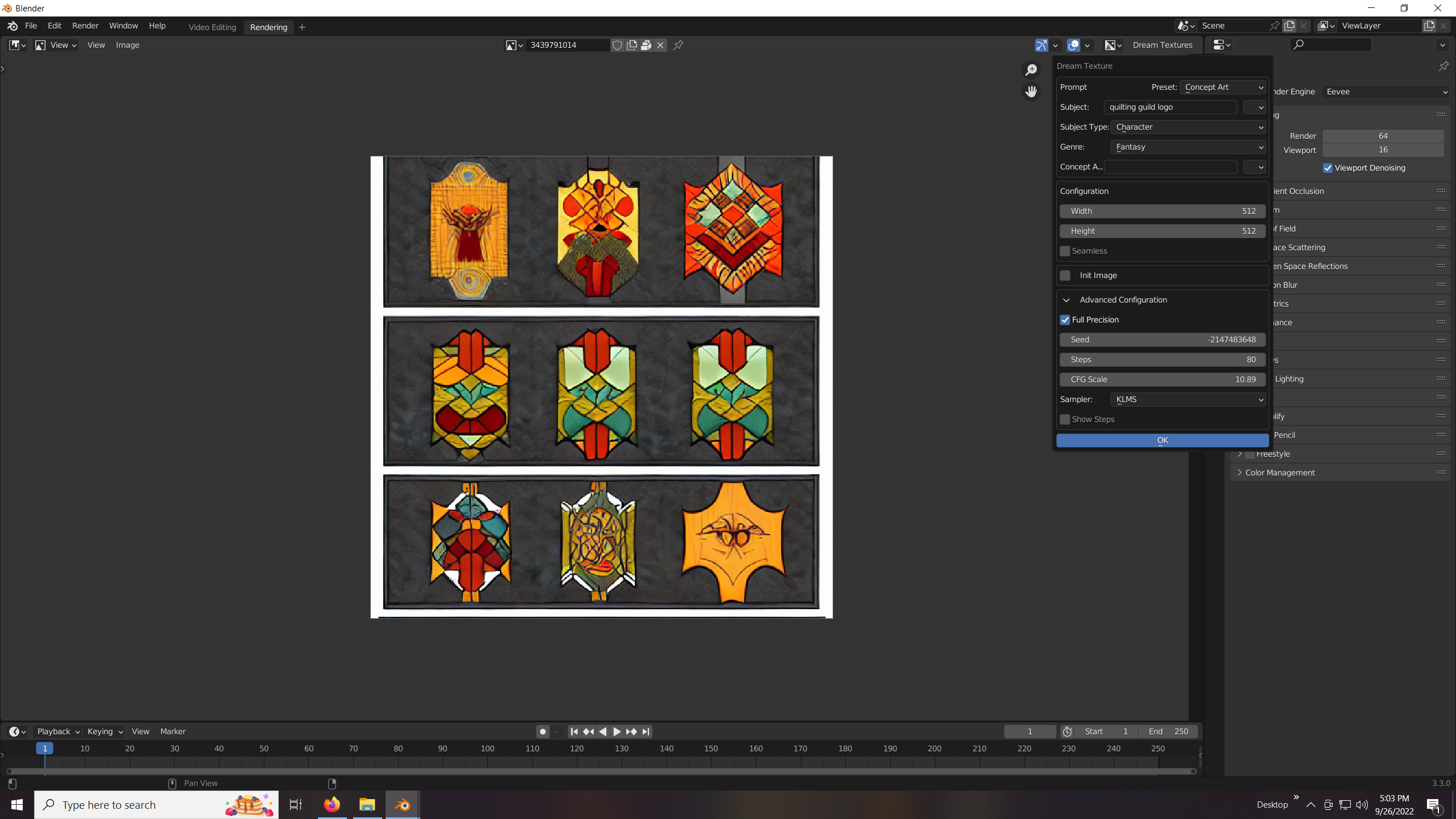Click the OK button in Dream Texture
The image size is (1456, 819).
(x=1162, y=440)
